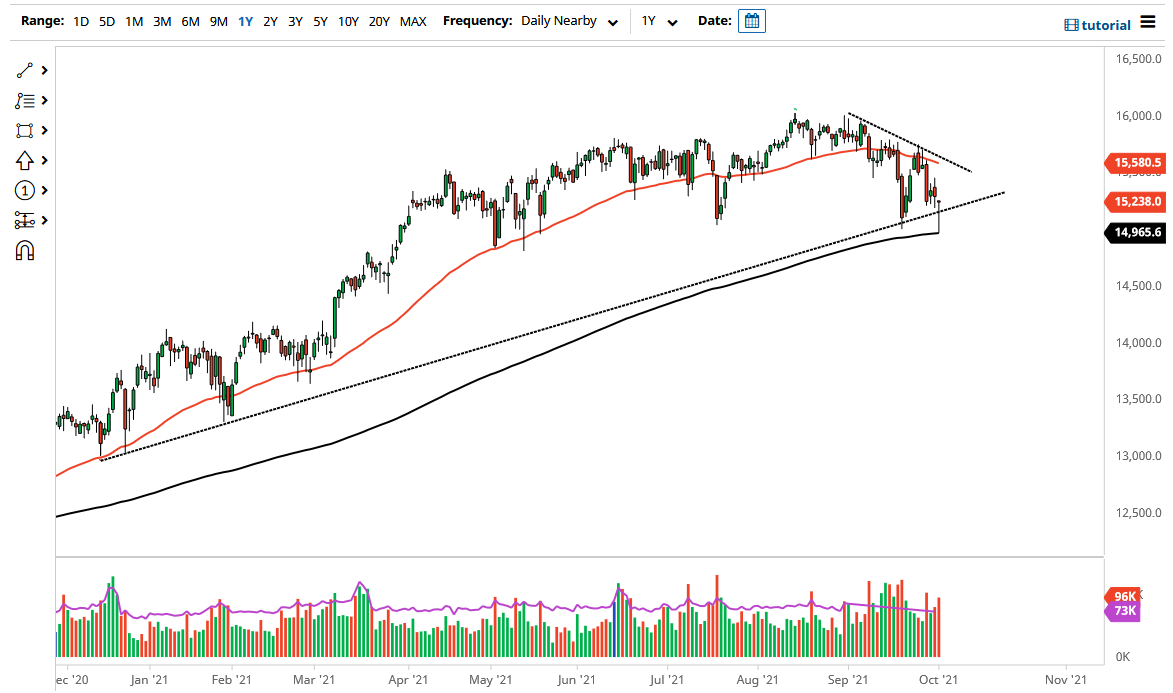Switch to the 5Y range
The image size is (1173, 693).
tap(320, 21)
